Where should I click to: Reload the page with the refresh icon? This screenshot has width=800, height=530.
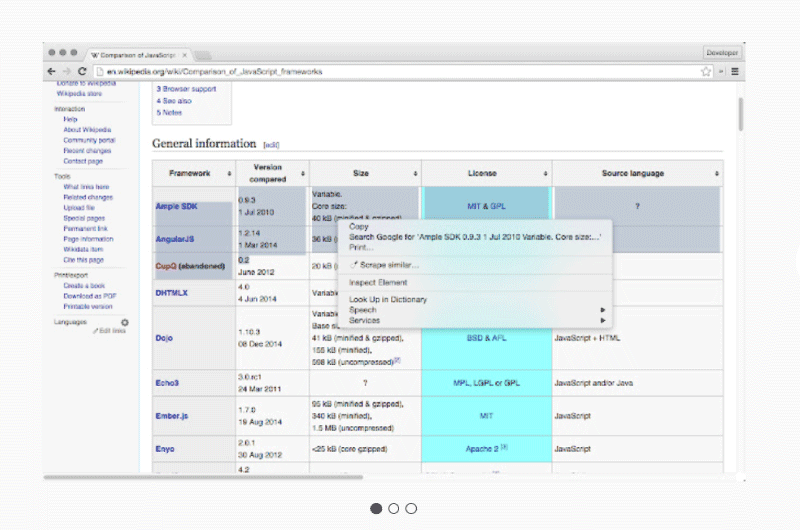tap(82, 71)
